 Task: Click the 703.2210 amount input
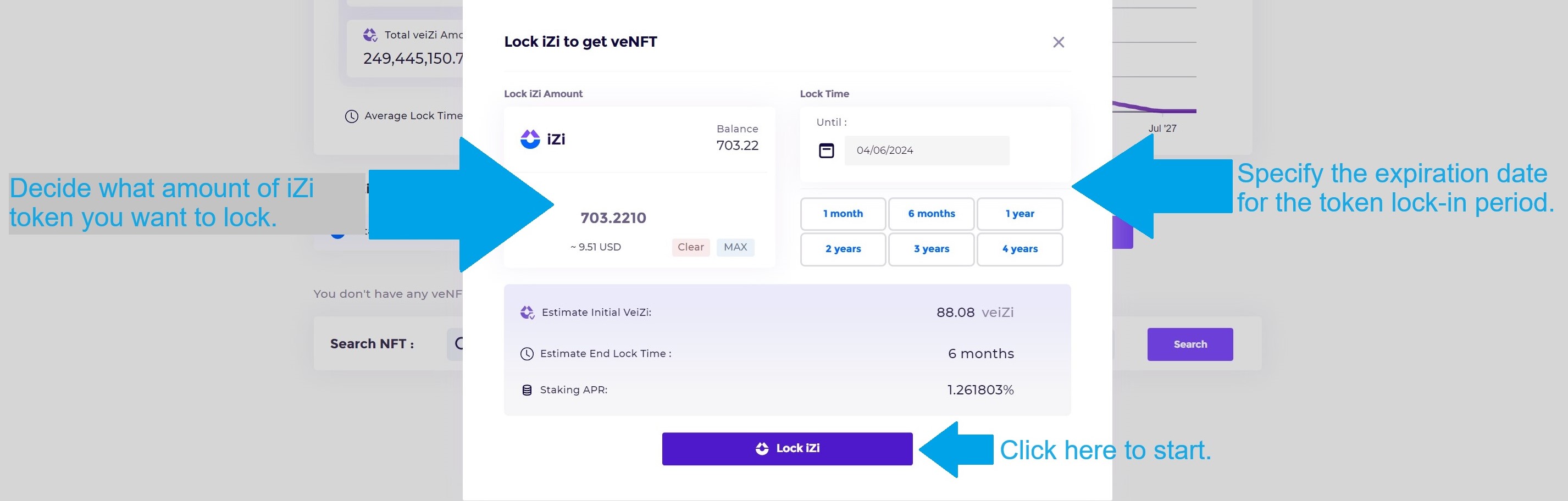[x=613, y=218]
